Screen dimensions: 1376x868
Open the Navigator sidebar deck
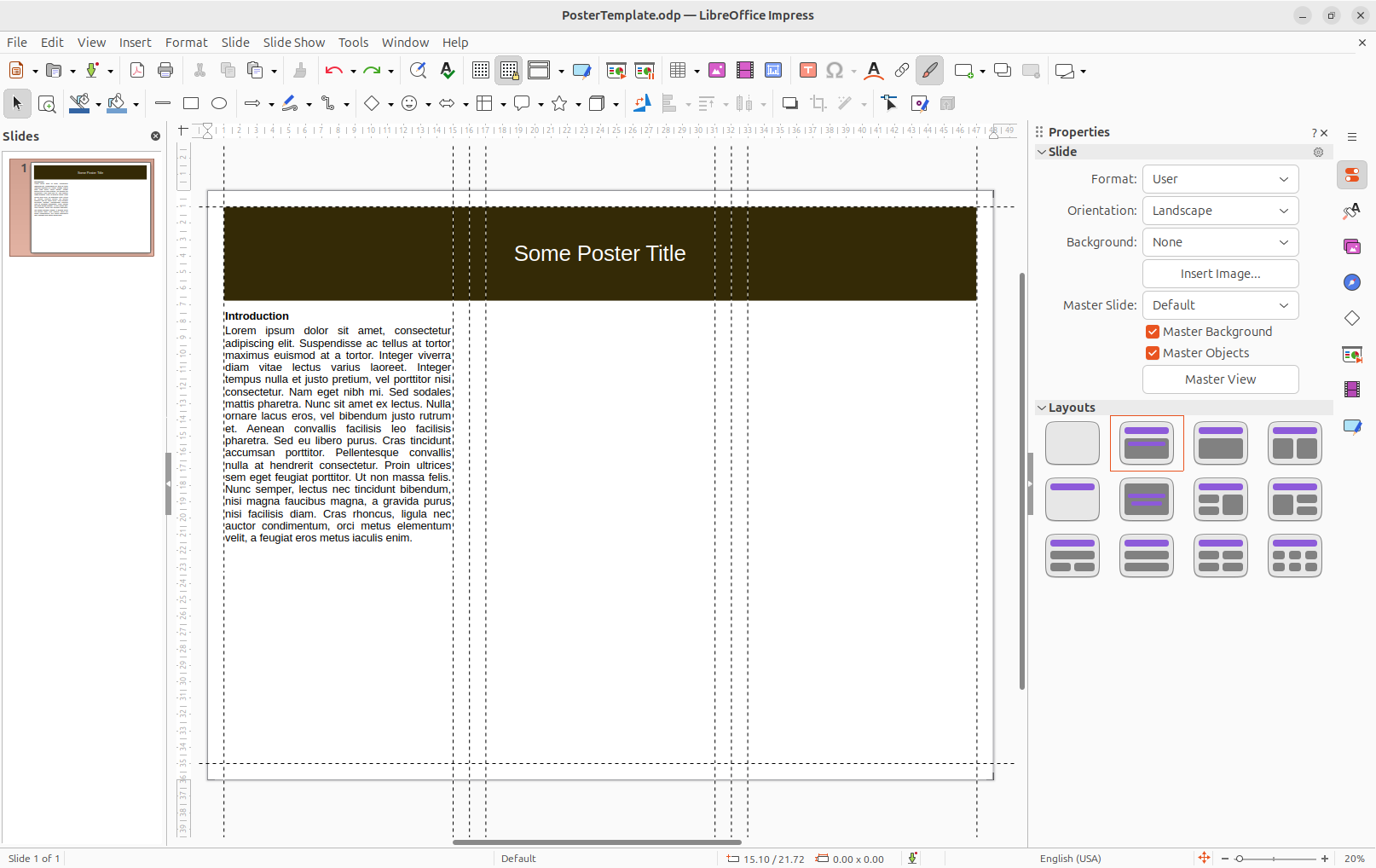point(1352,282)
